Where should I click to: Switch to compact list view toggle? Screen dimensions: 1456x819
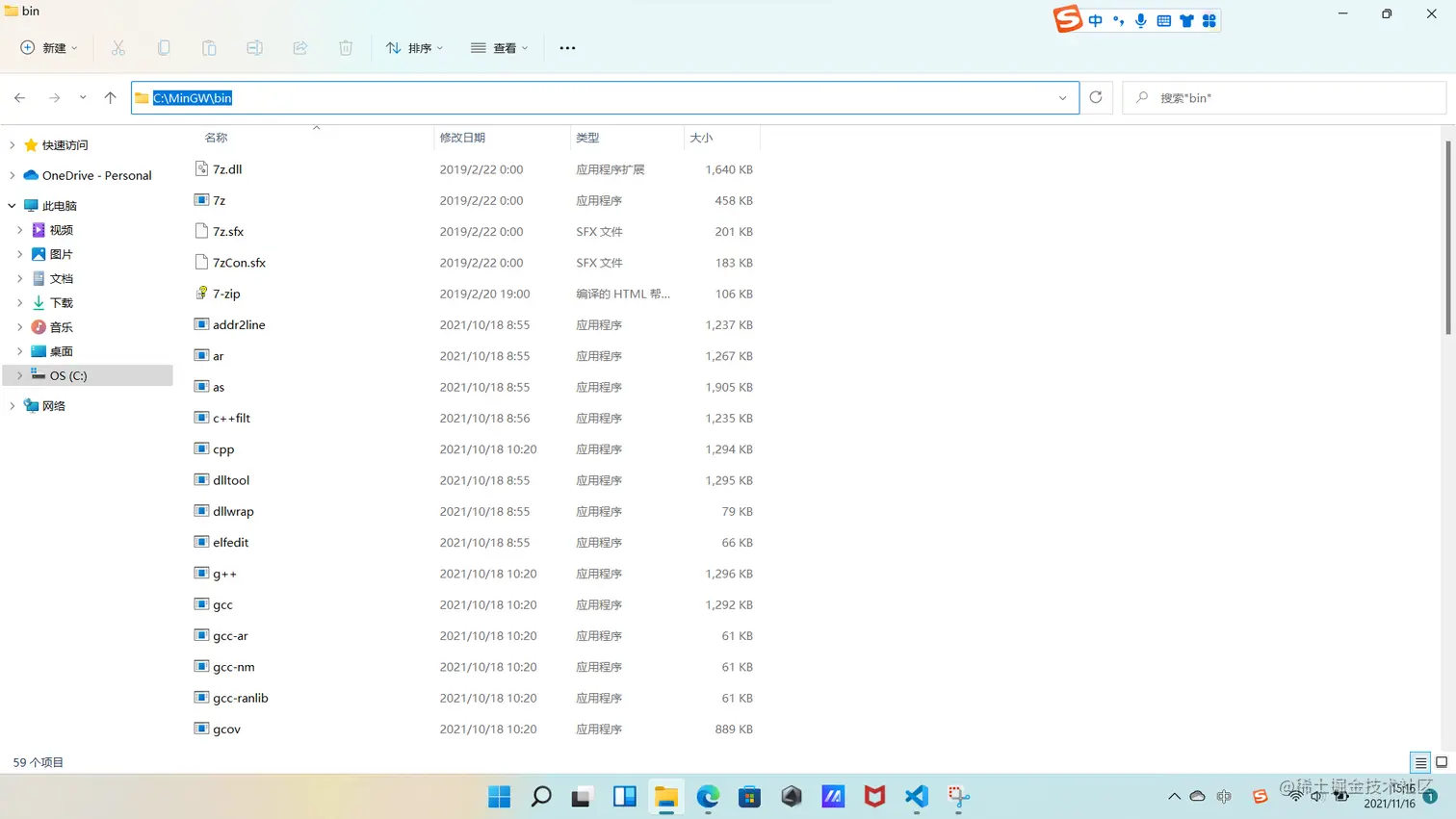click(1442, 761)
